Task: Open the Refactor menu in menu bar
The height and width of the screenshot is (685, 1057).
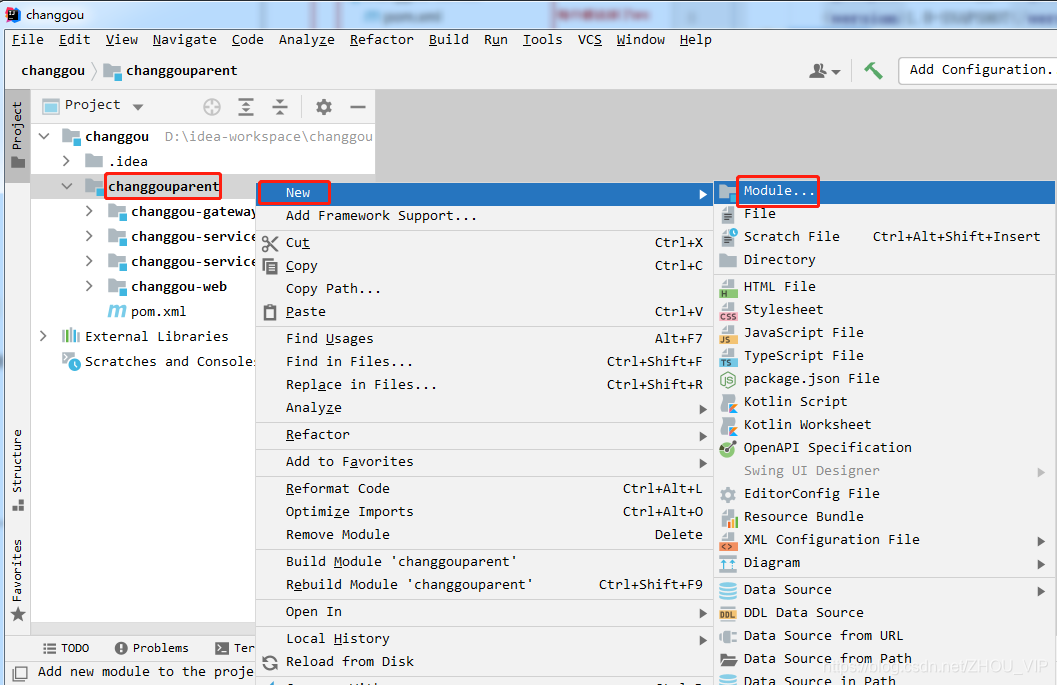Action: (382, 40)
